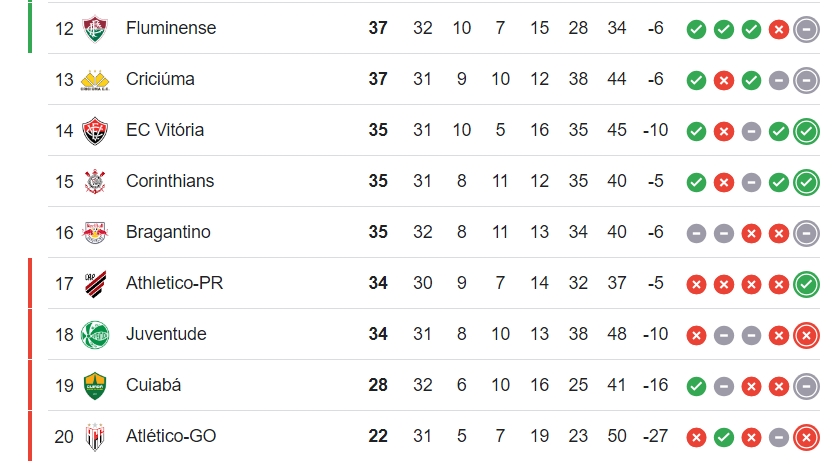The height and width of the screenshot is (466, 838).
Task: Open the Athletico-PR team link
Action: click(174, 283)
